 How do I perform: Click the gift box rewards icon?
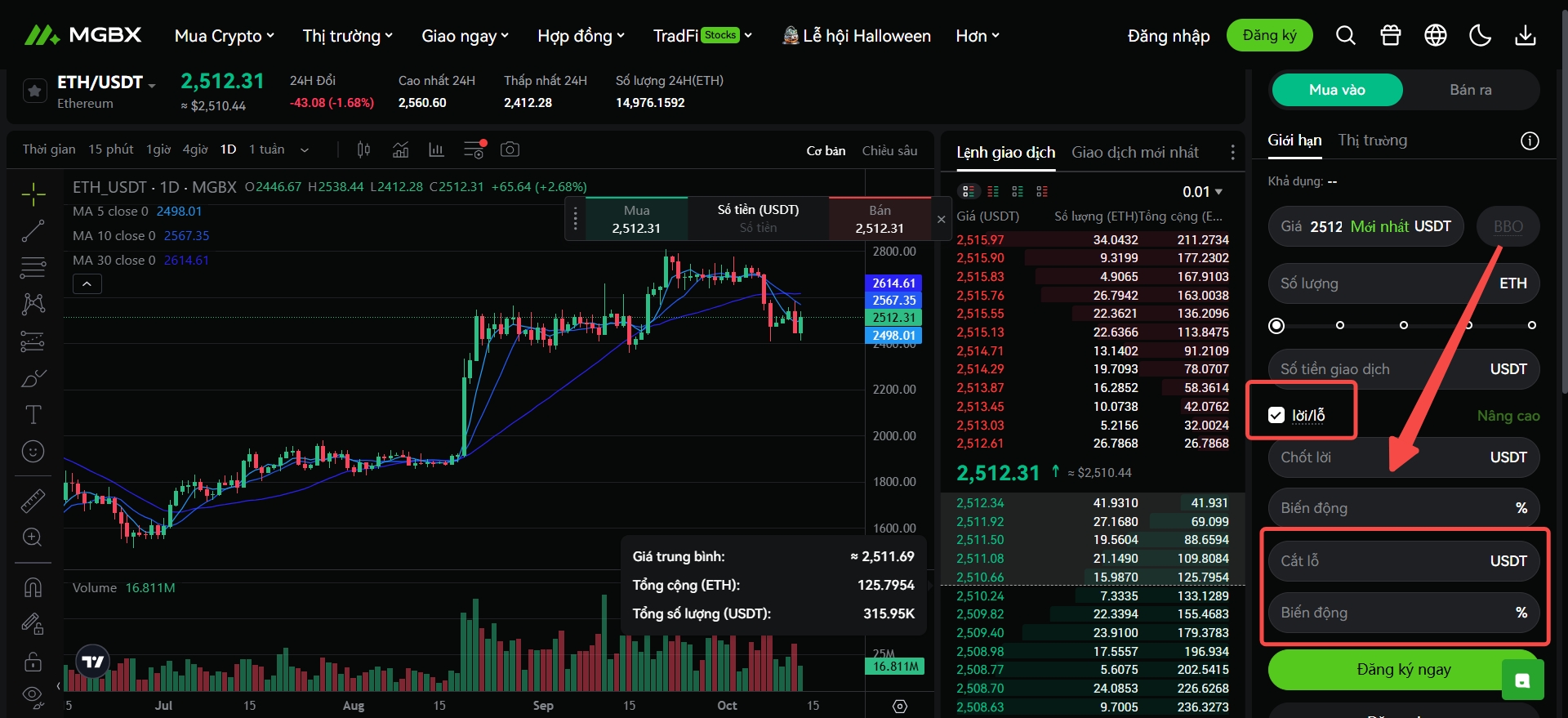coord(1390,35)
